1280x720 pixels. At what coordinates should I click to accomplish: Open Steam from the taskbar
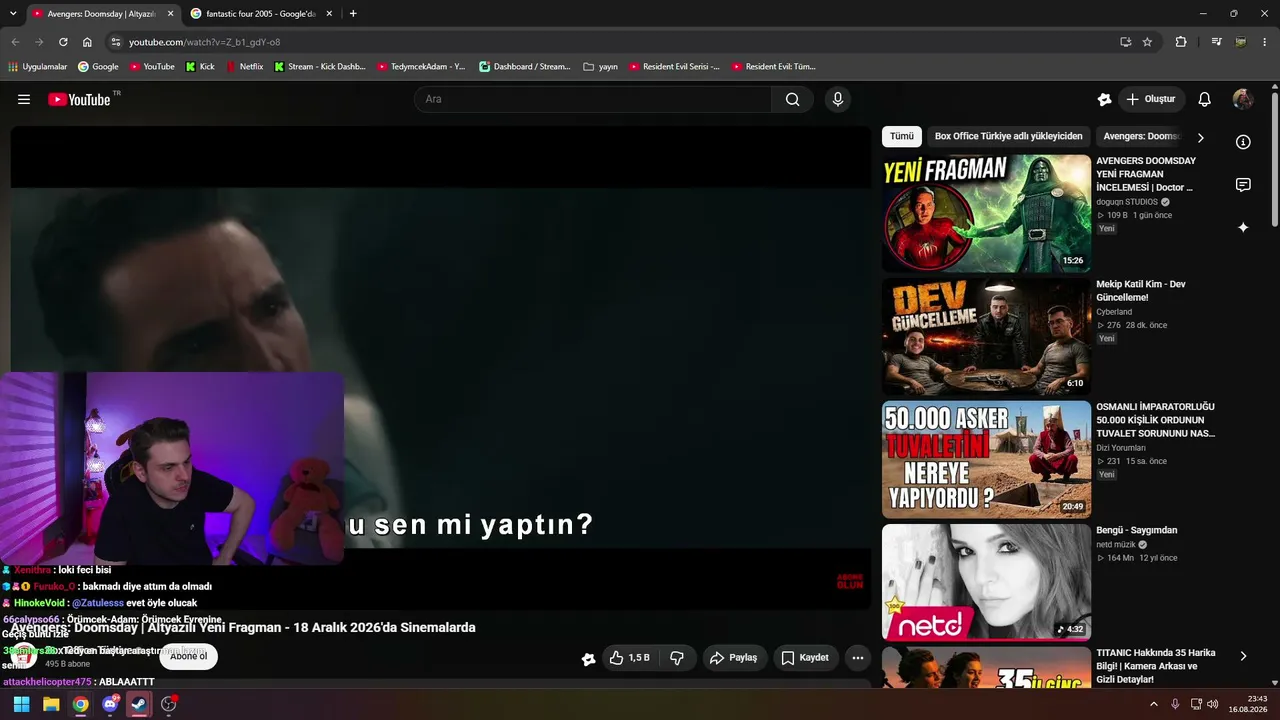point(139,704)
